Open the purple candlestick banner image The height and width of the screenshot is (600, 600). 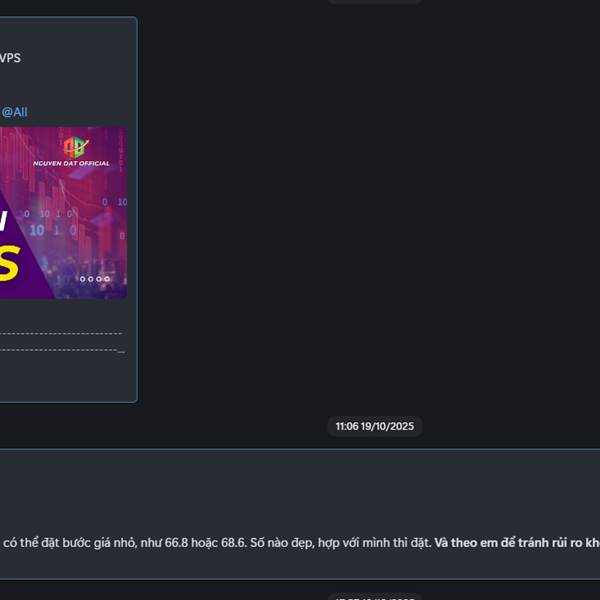coord(64,213)
